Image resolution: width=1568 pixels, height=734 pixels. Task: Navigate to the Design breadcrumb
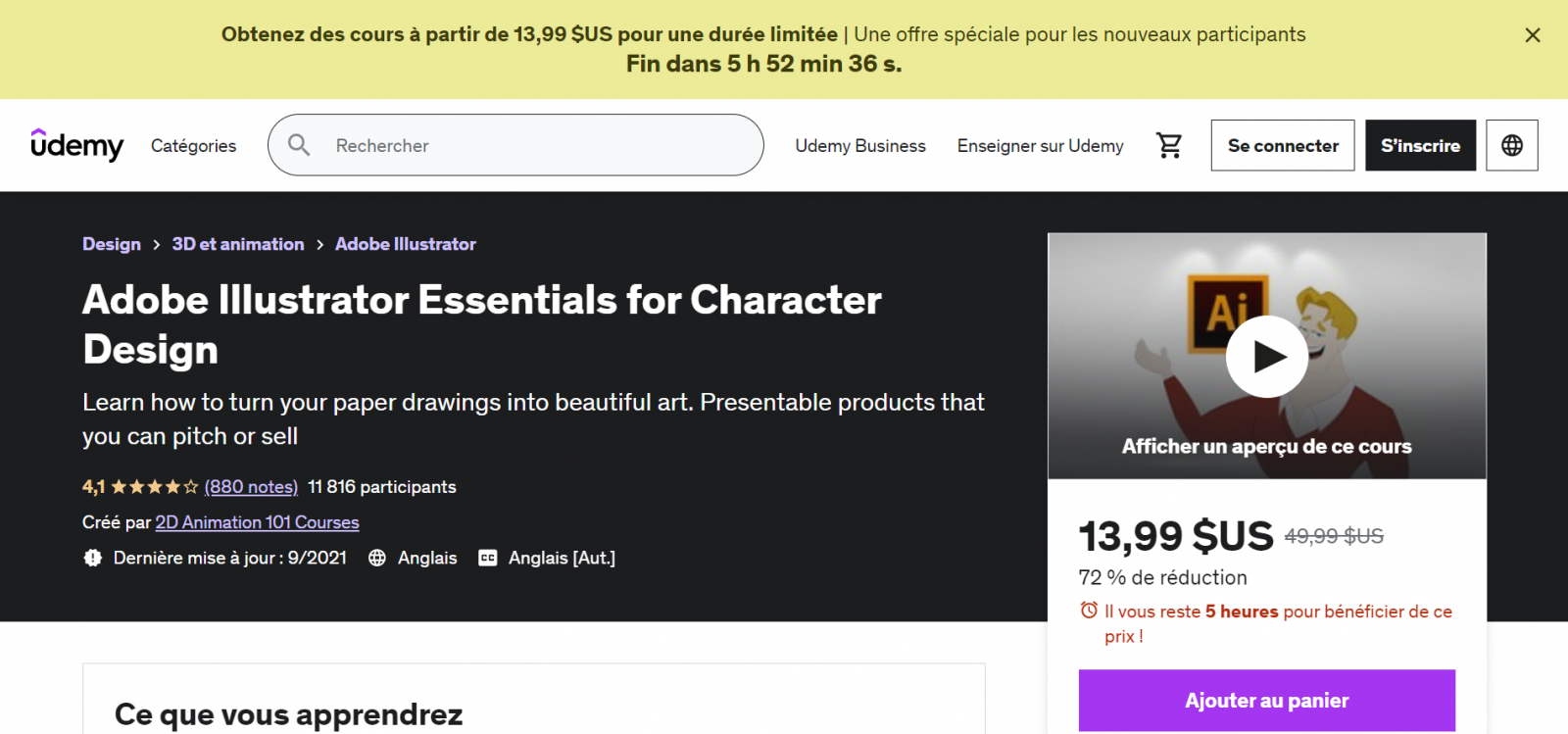(x=112, y=244)
